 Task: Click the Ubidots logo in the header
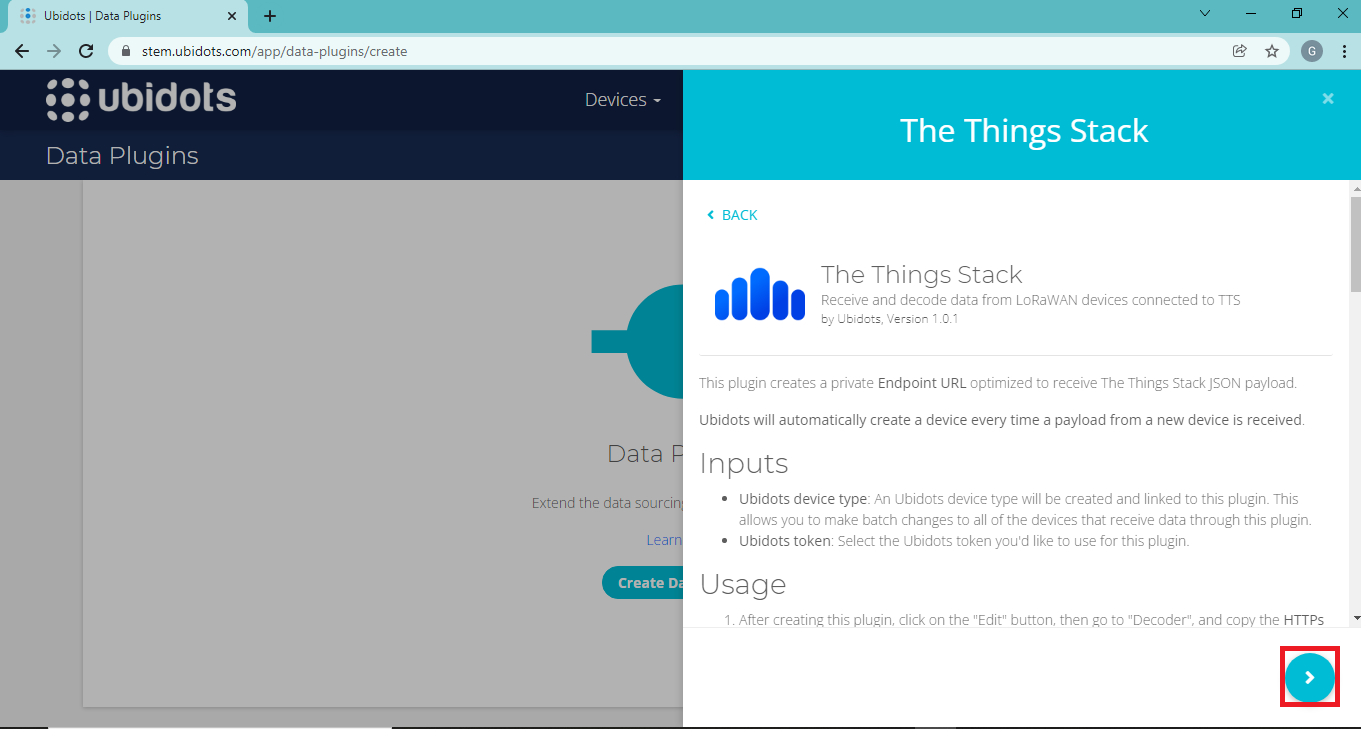pos(141,99)
